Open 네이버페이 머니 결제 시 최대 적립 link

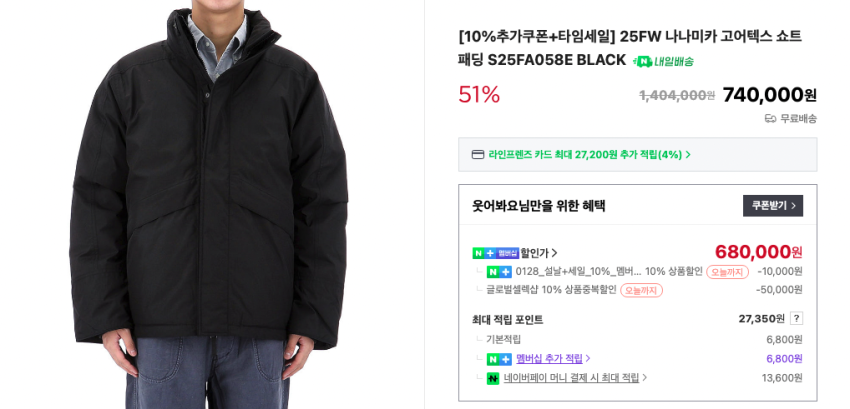571,378
